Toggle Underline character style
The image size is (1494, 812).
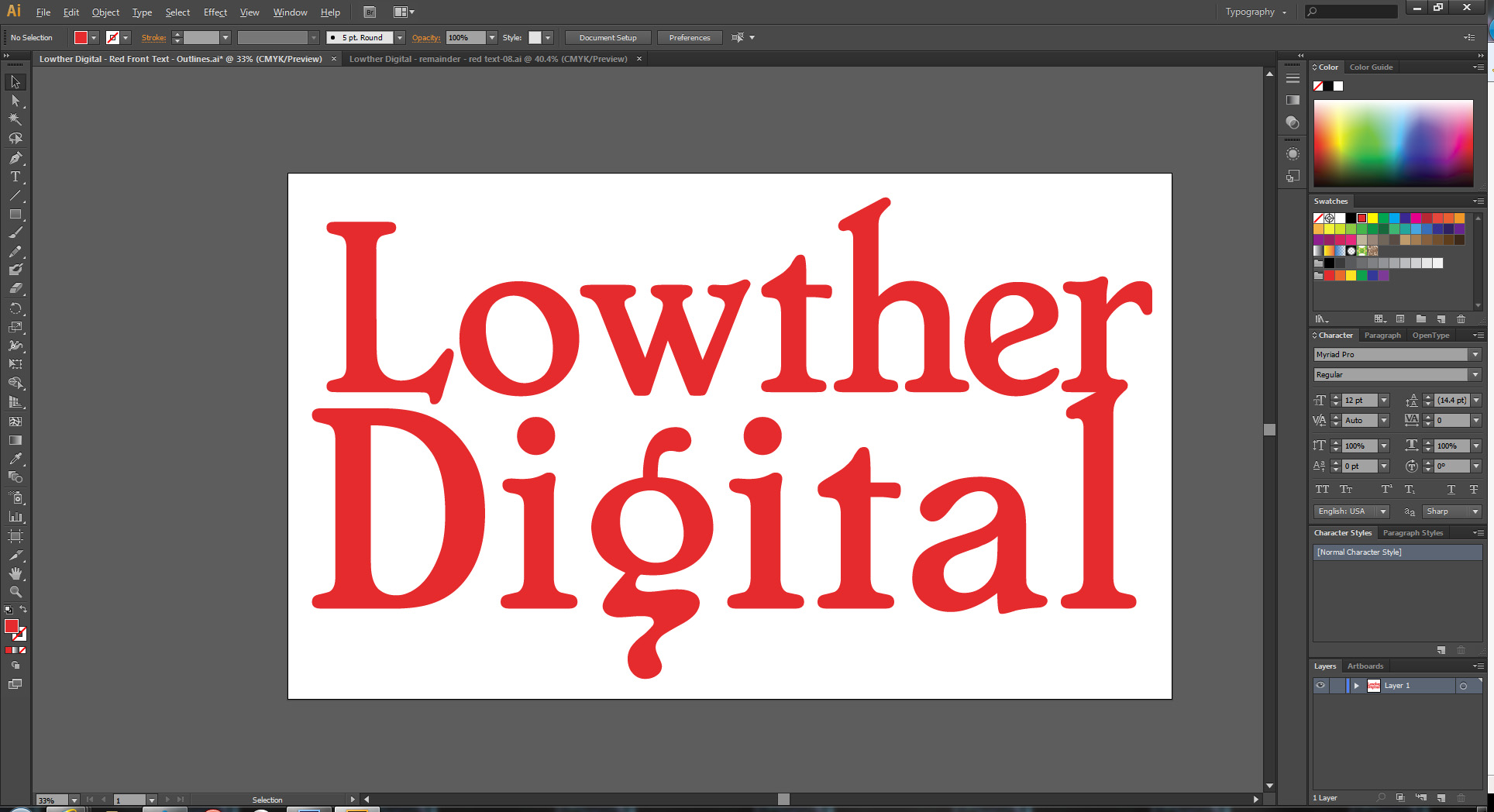tap(1451, 490)
